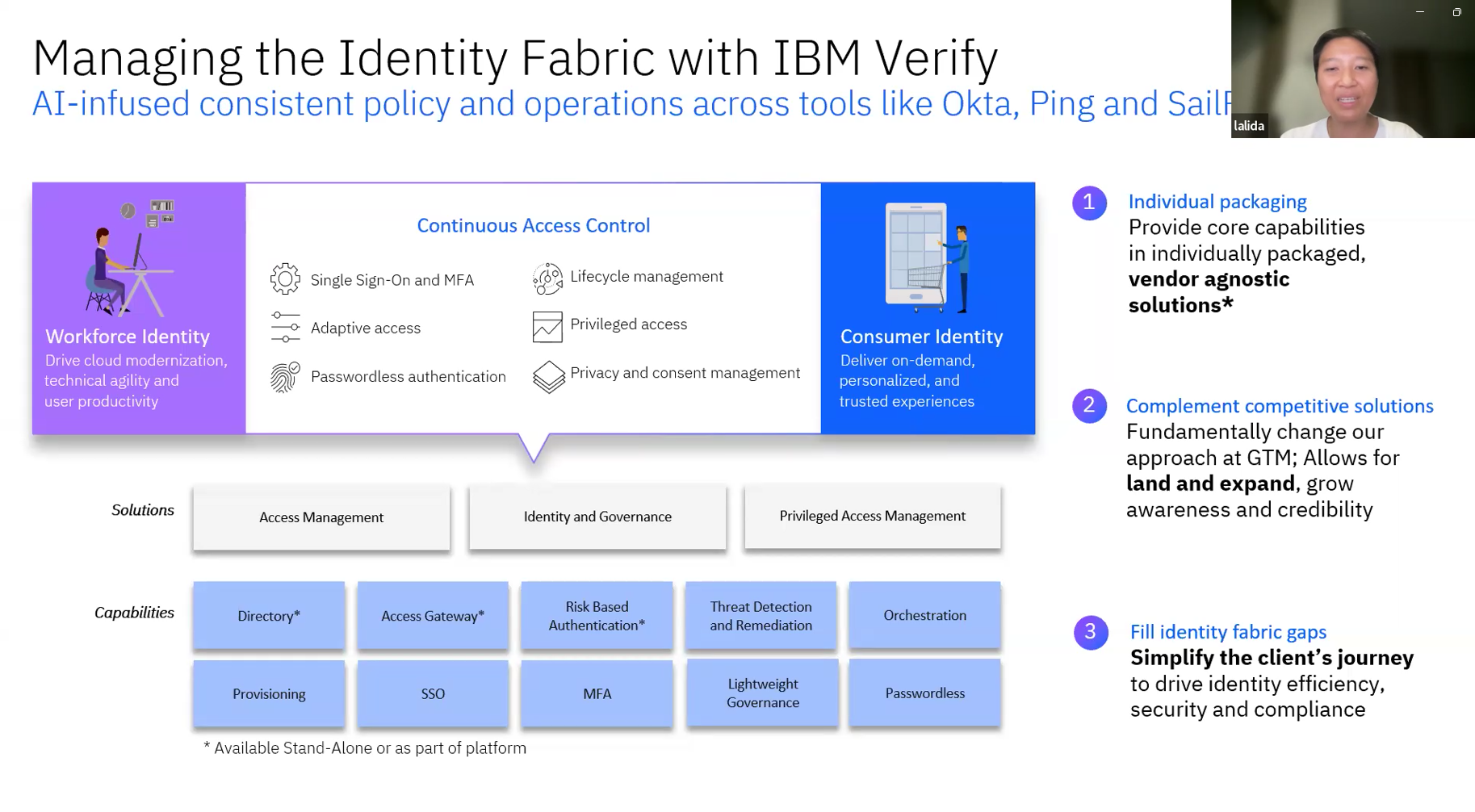Screen dimensions: 1475x812
Task: Click the blue AI-infused subtitle line
Action: click(631, 104)
